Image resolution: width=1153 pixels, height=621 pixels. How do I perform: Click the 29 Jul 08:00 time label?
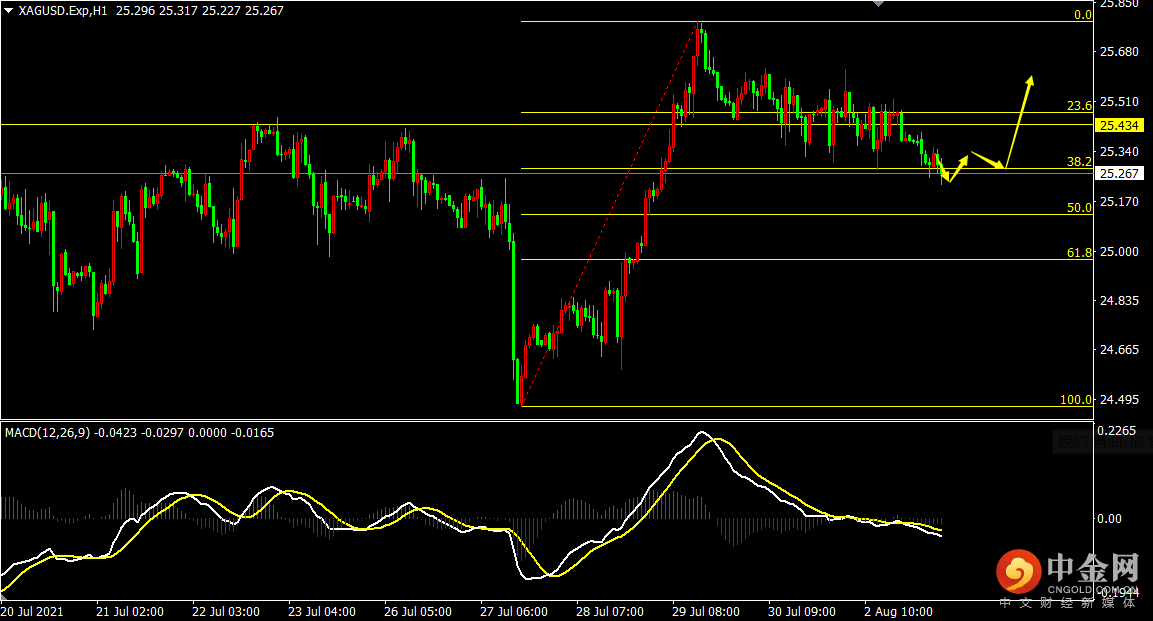(x=706, y=611)
